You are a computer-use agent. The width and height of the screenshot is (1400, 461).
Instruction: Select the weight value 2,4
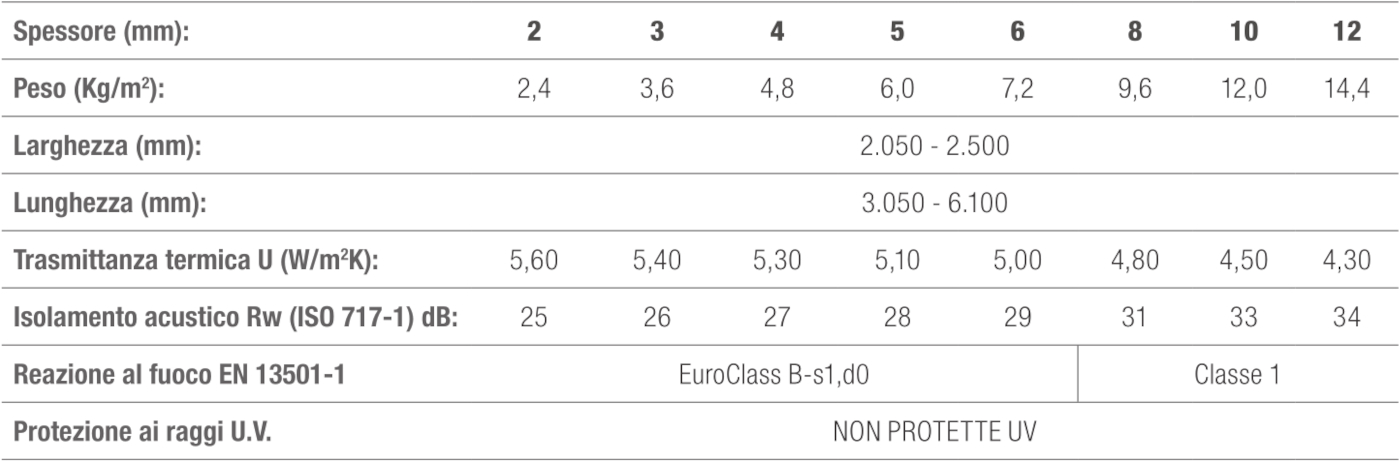[535, 89]
